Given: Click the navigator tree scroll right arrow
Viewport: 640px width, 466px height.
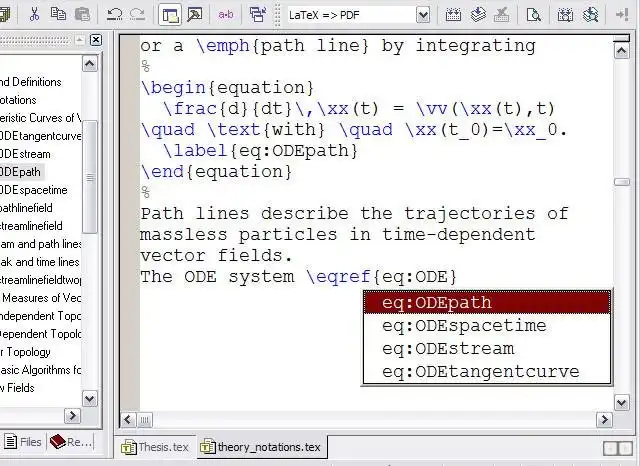Looking at the screenshot, I should [72, 416].
